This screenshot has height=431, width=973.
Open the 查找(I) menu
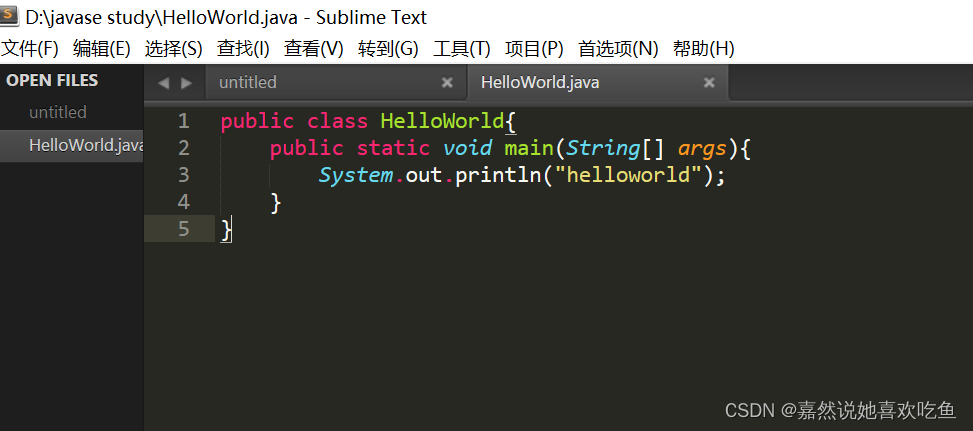pos(243,49)
